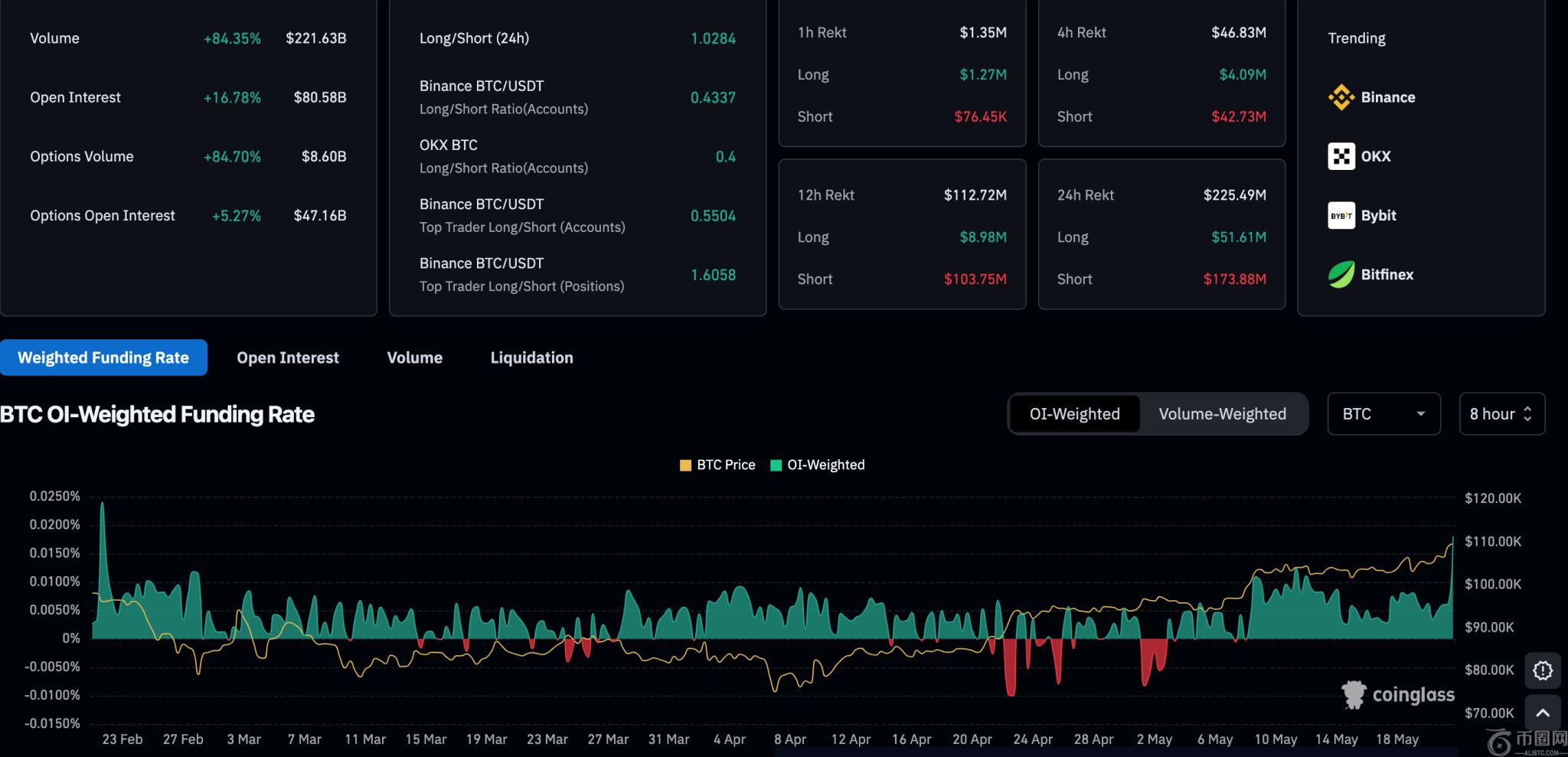Open the BTC coin dropdown
The height and width of the screenshot is (757, 1568).
tap(1383, 414)
